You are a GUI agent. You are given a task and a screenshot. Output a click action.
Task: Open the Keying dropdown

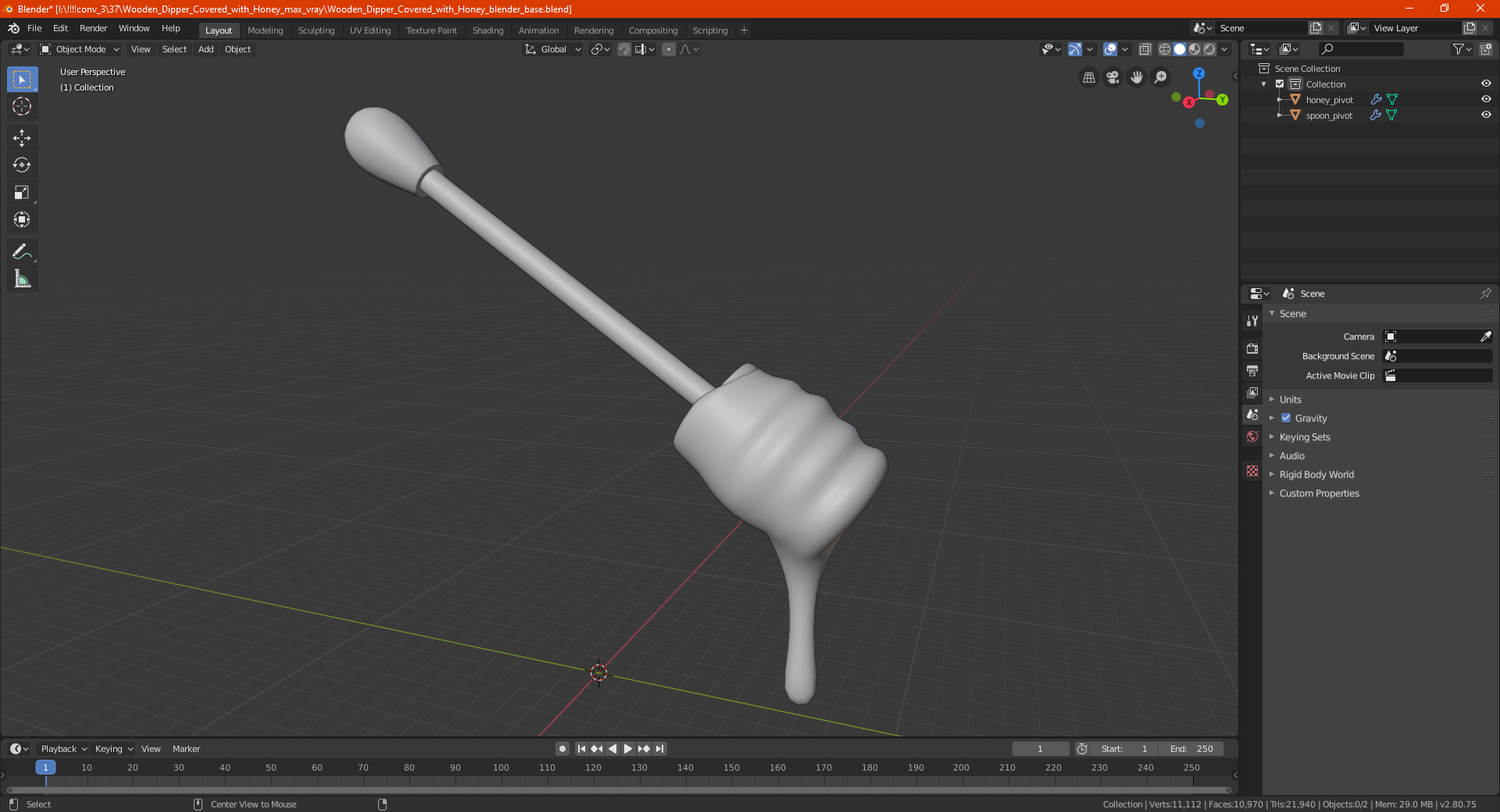click(113, 749)
